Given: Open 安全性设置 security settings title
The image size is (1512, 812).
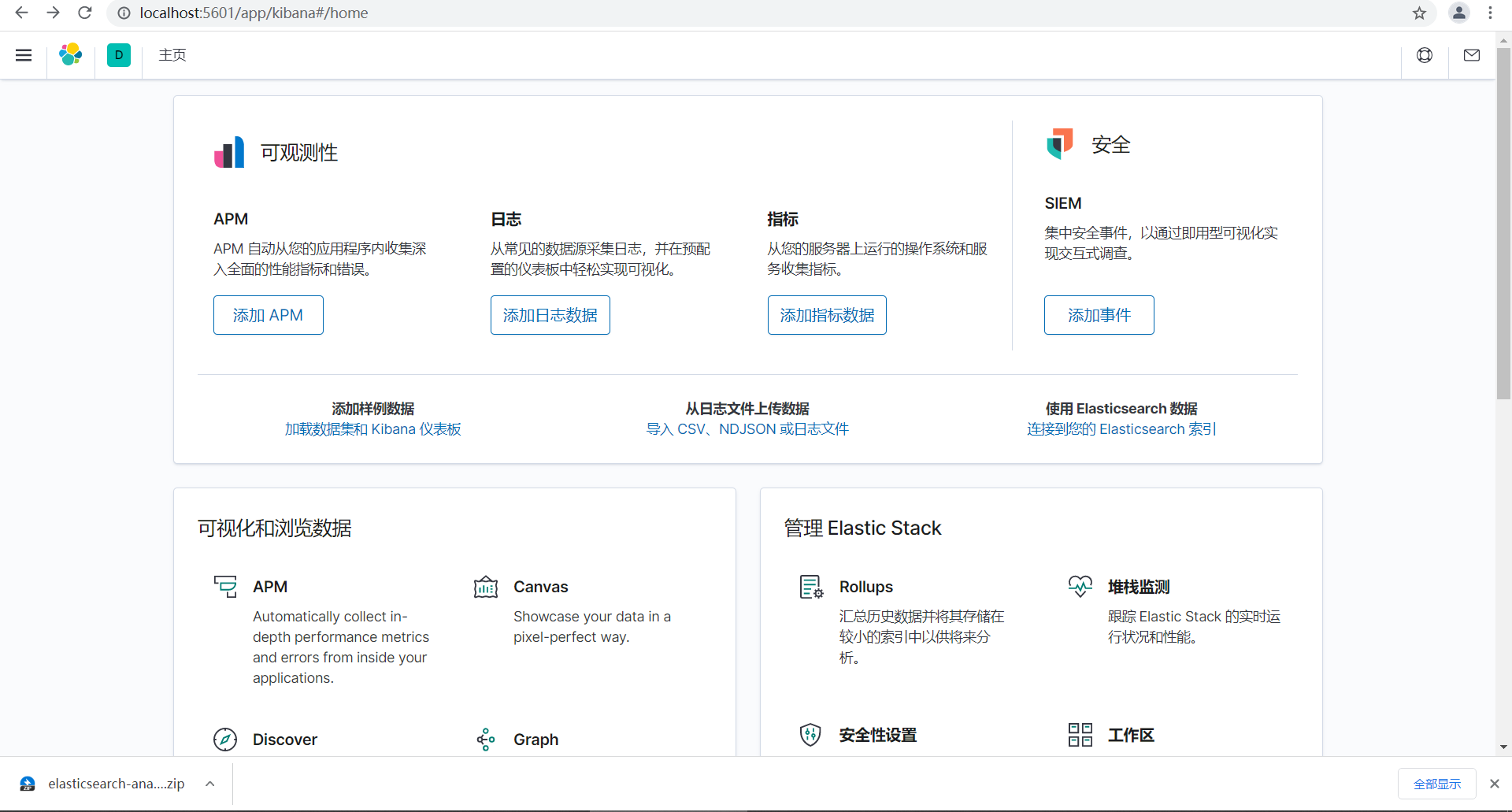Looking at the screenshot, I should [878, 735].
